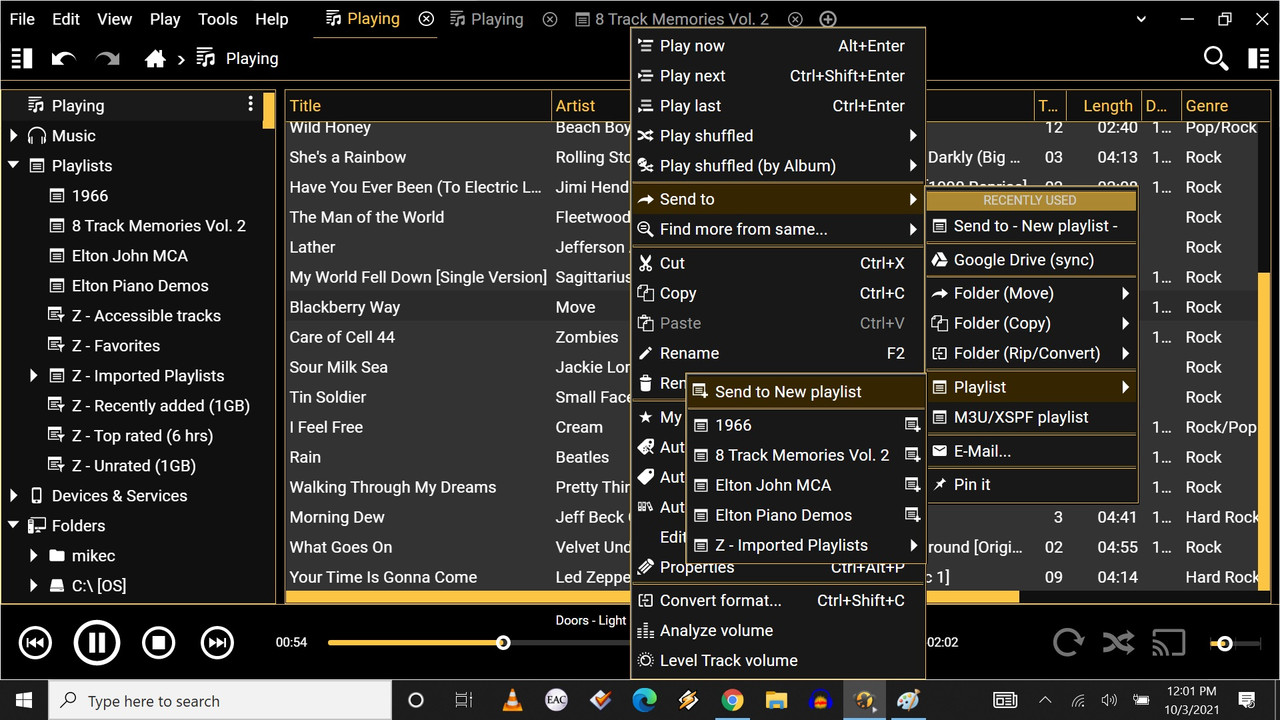This screenshot has width=1280, height=720.
Task: Open the search magnifier icon
Action: pos(1215,59)
